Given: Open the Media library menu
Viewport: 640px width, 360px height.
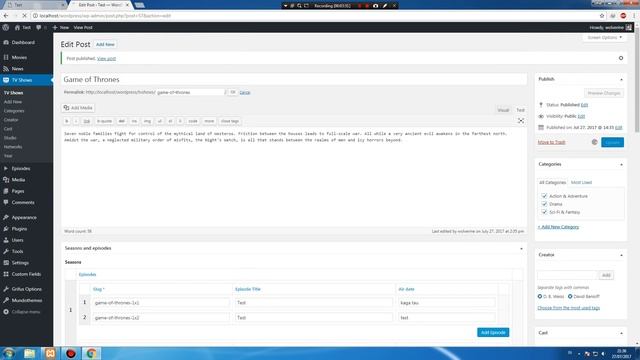Looking at the screenshot, I should tap(18, 180).
